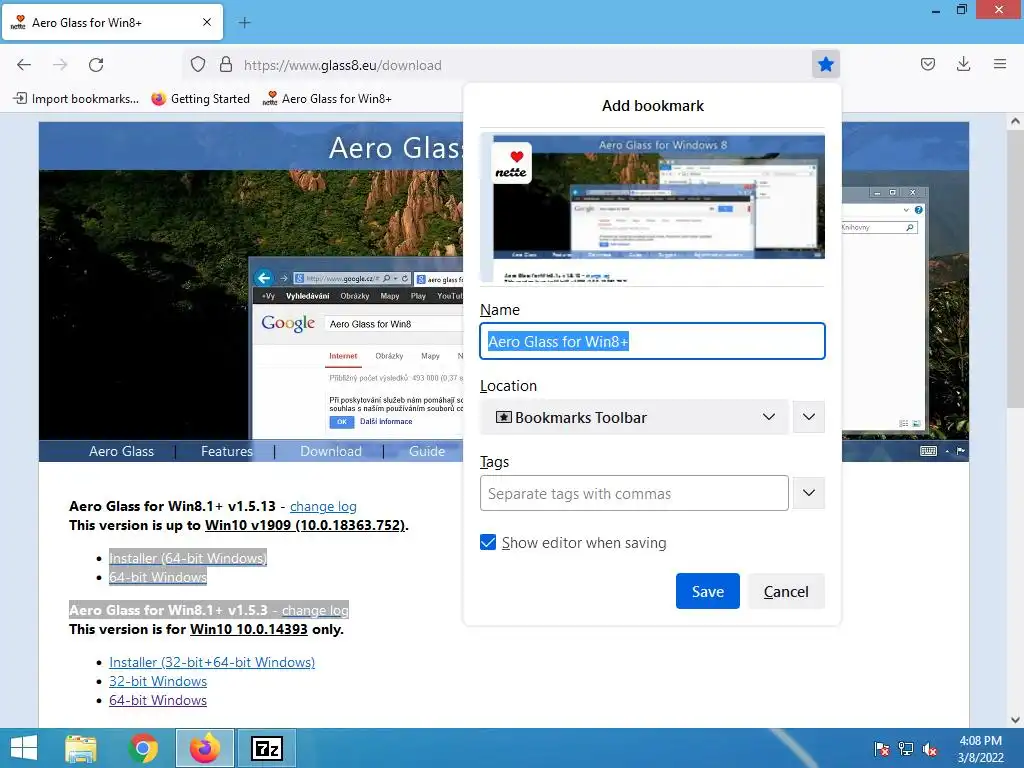Open the Save to Pocket icon
Viewport: 1024px width, 768px height.
[x=927, y=64]
